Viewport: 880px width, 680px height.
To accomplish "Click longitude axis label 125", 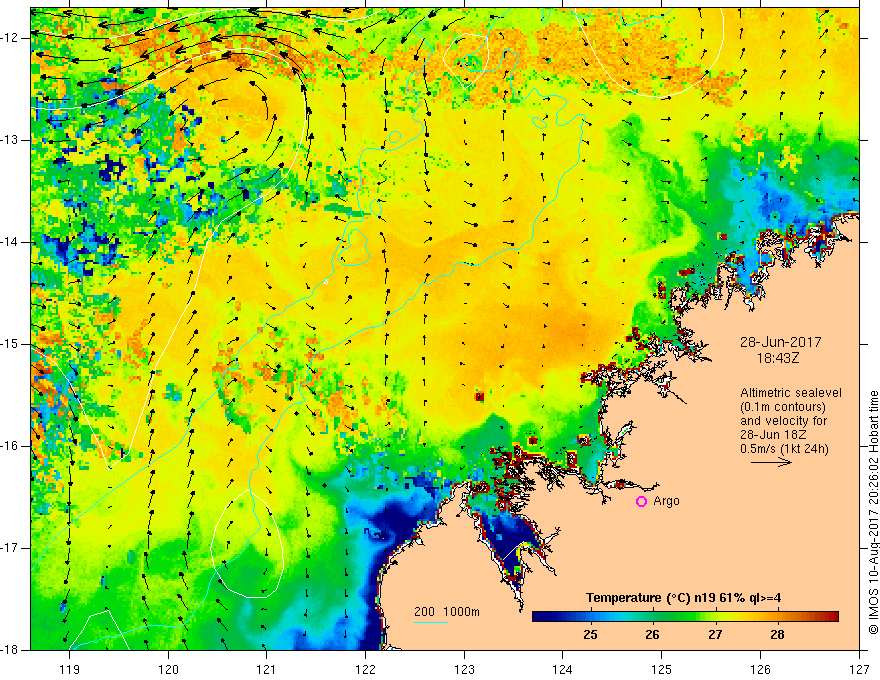I will tap(662, 669).
